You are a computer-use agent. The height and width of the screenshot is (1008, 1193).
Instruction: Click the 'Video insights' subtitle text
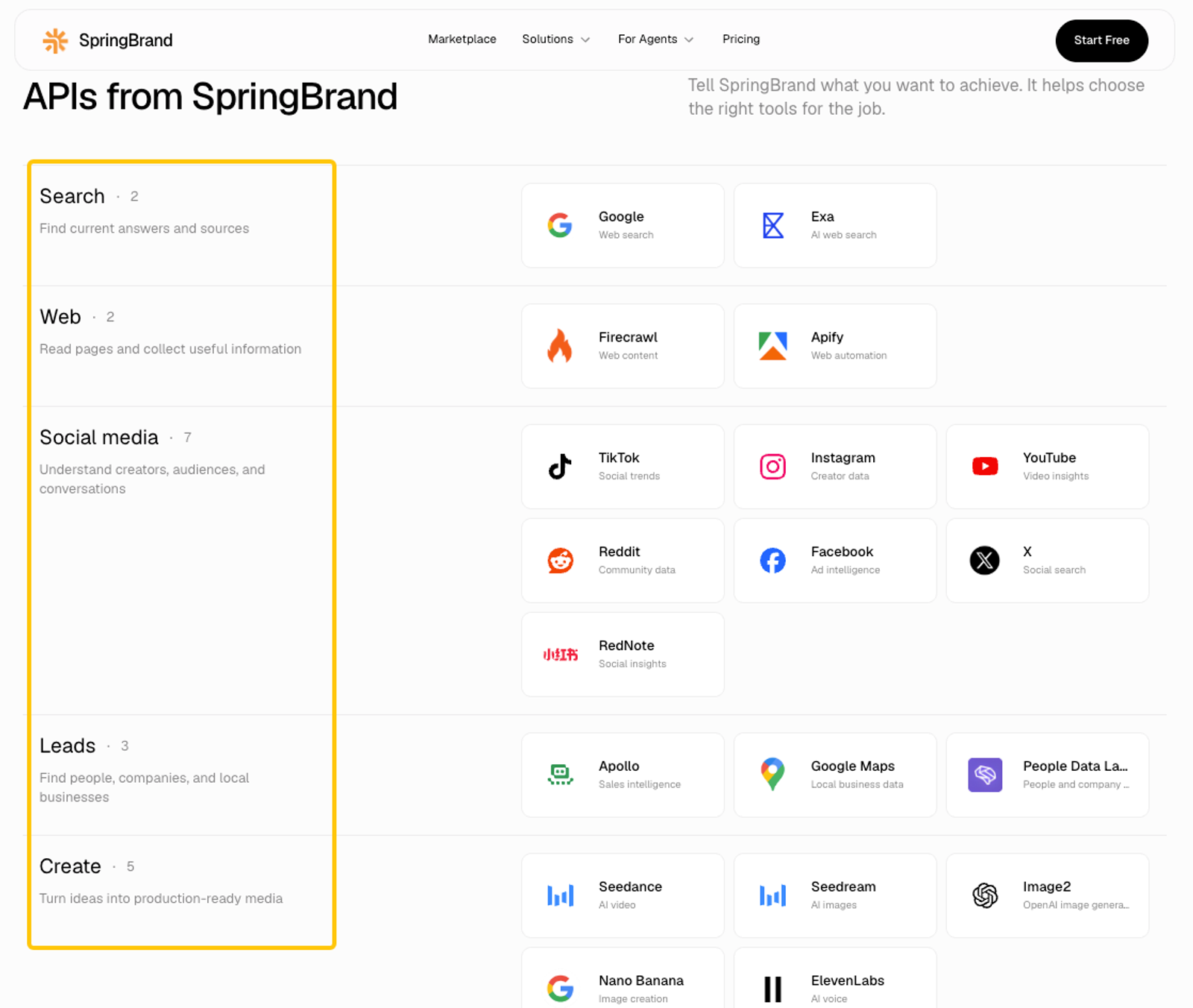click(x=1056, y=476)
